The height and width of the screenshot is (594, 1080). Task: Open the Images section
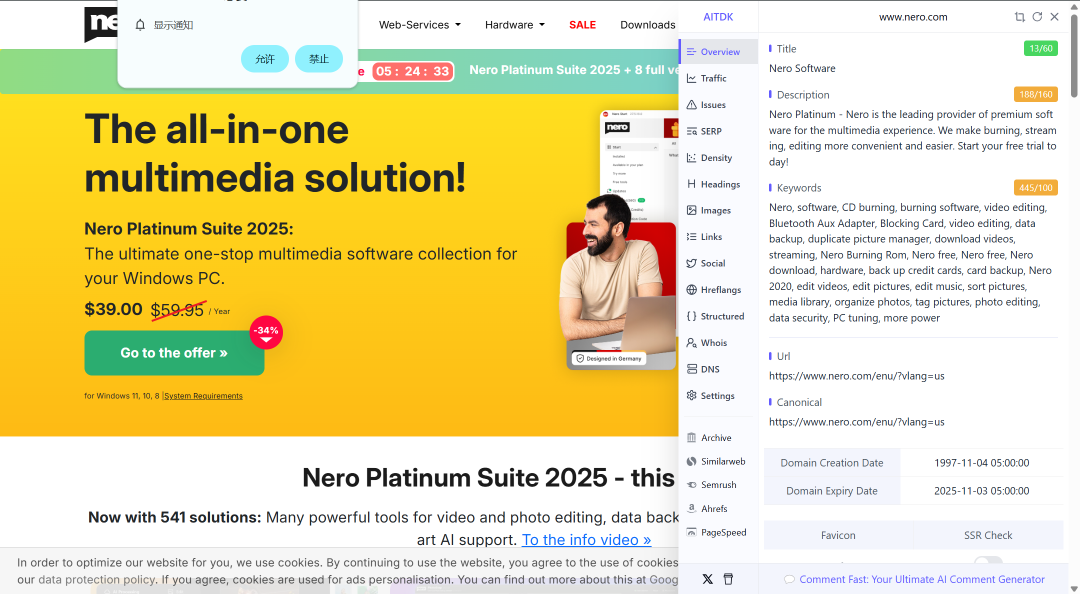(718, 210)
